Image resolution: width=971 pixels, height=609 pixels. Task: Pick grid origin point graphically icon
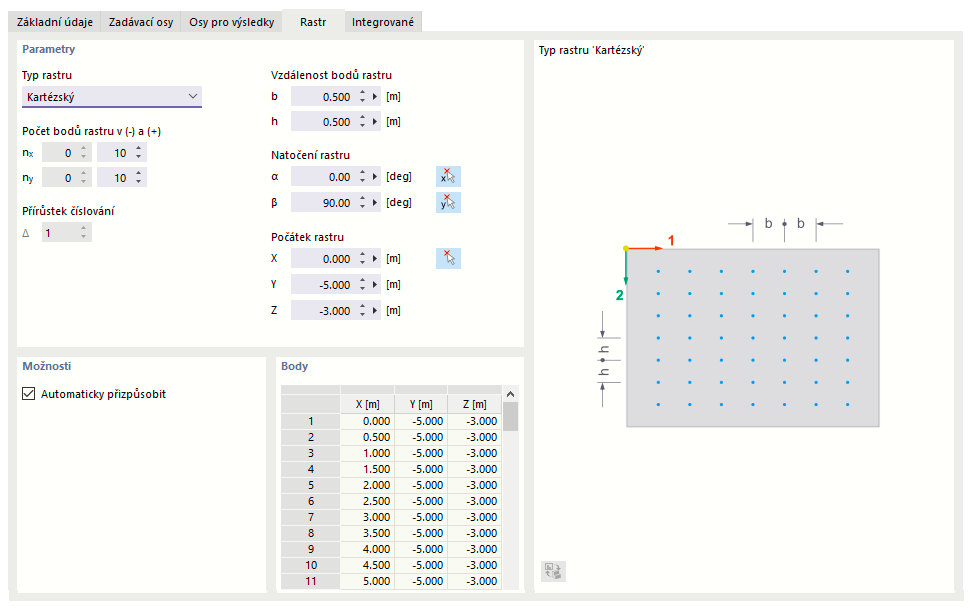coord(448,258)
